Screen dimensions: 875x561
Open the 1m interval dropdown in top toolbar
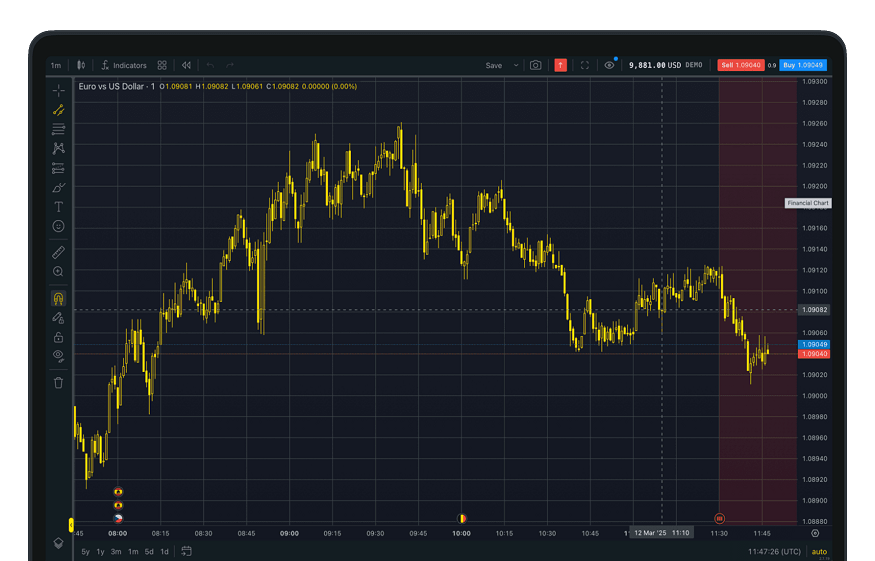point(56,65)
